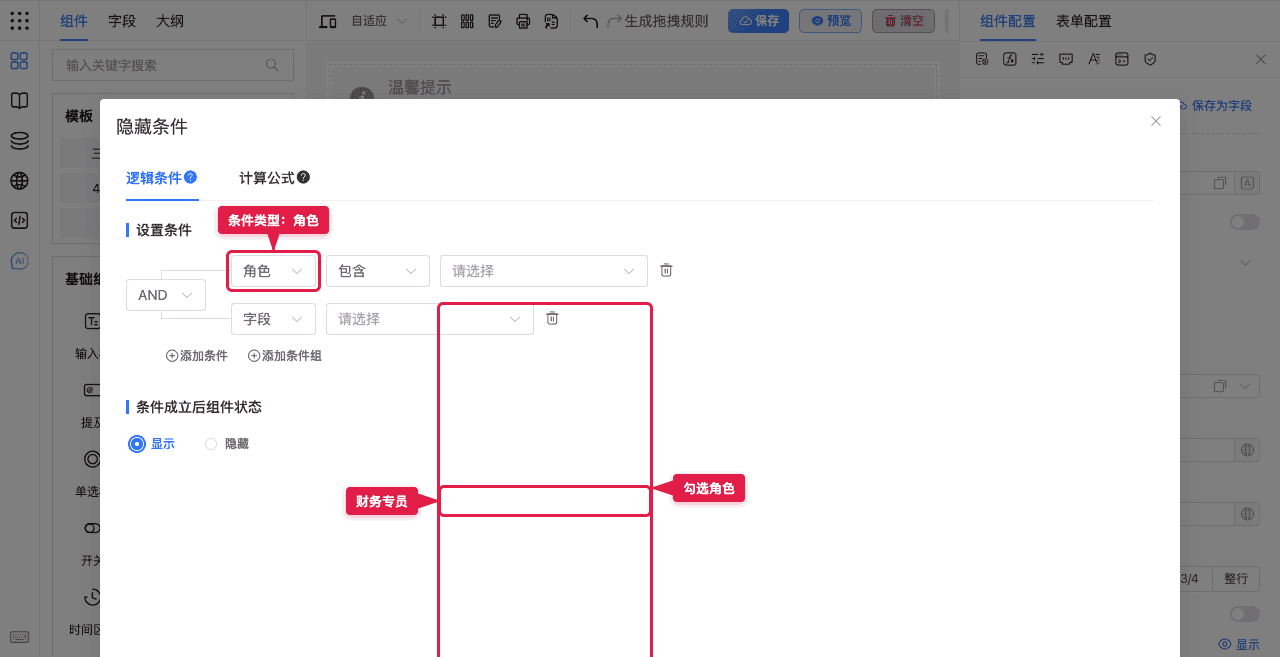Open the 自适应 layout dropdown

tap(378, 21)
